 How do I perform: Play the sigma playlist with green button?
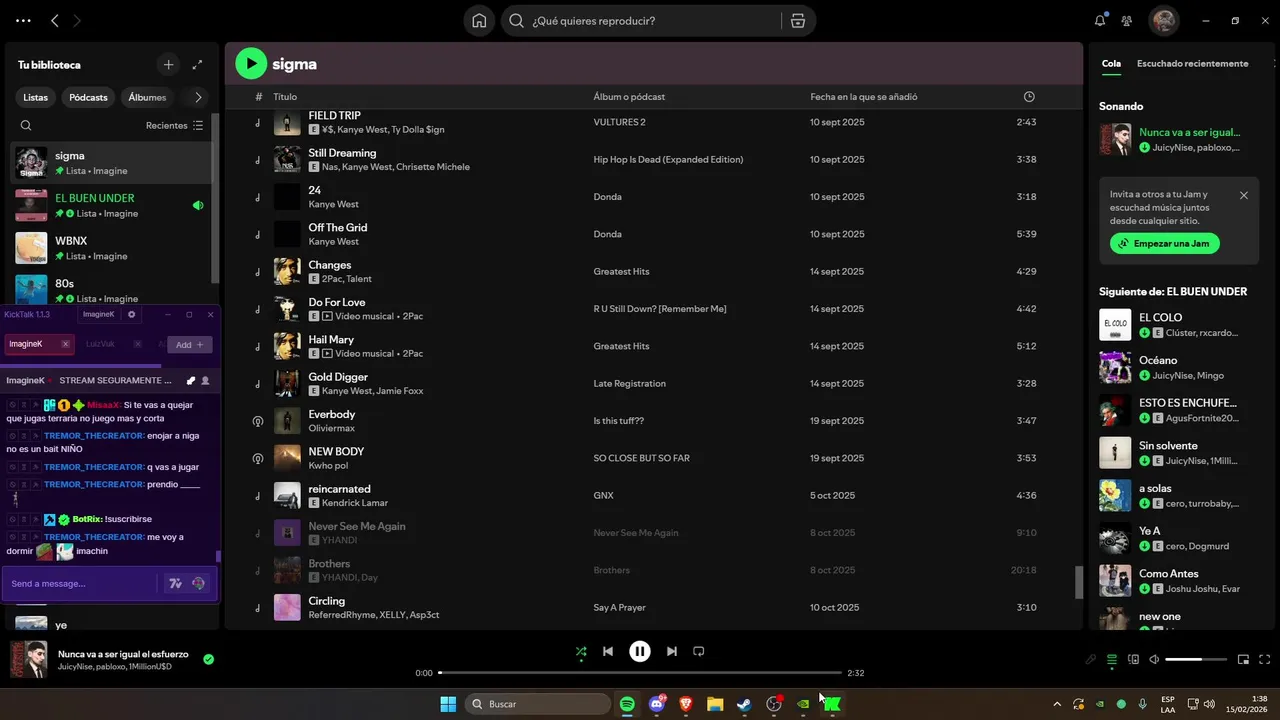(251, 64)
